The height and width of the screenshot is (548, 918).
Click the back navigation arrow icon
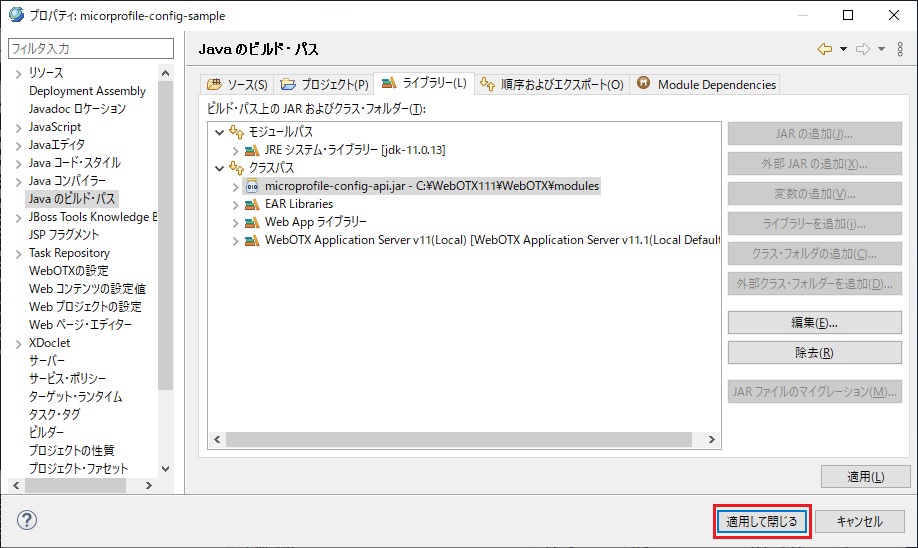tap(825, 49)
